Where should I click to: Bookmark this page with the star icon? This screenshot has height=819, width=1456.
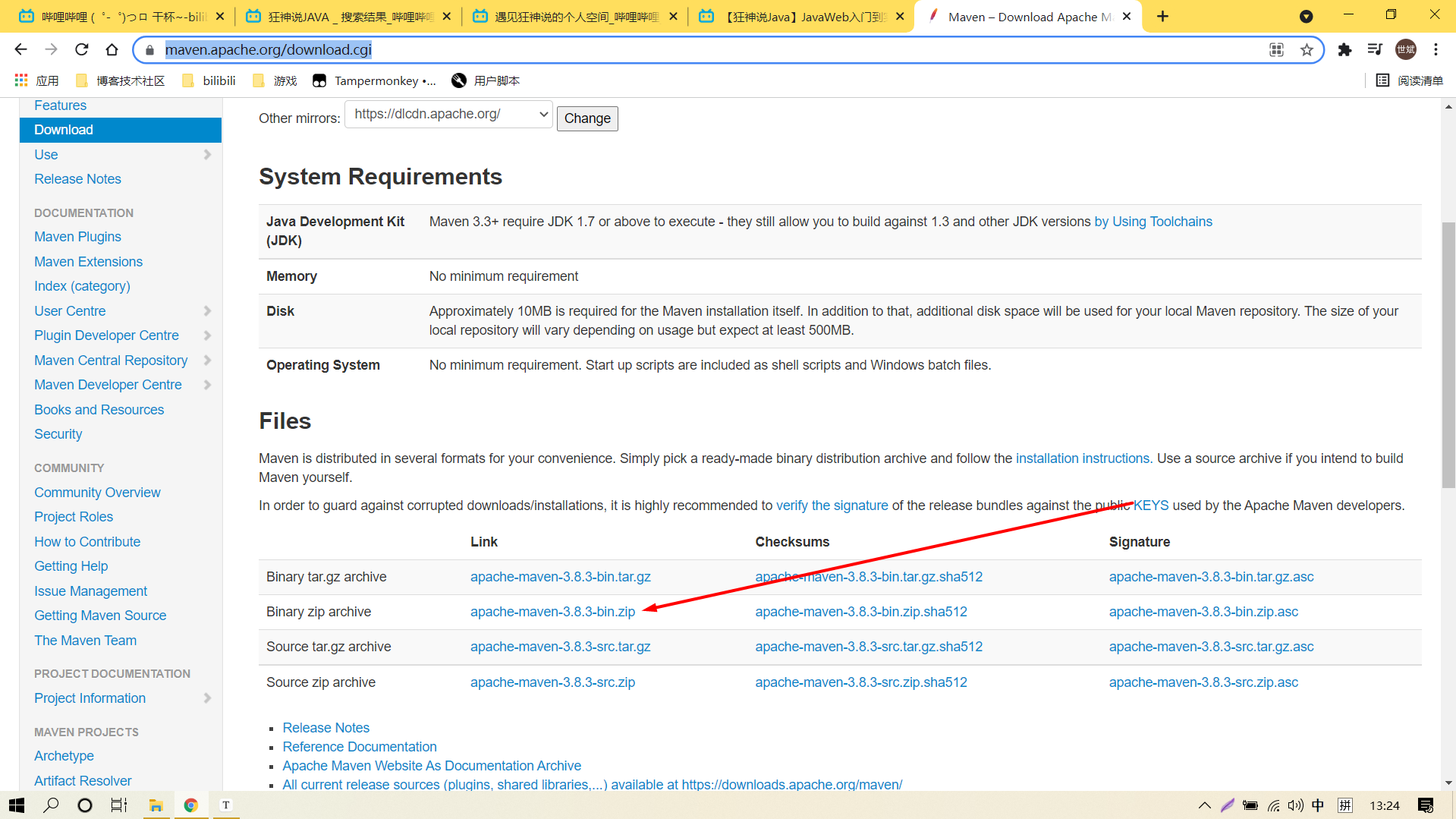(1307, 49)
